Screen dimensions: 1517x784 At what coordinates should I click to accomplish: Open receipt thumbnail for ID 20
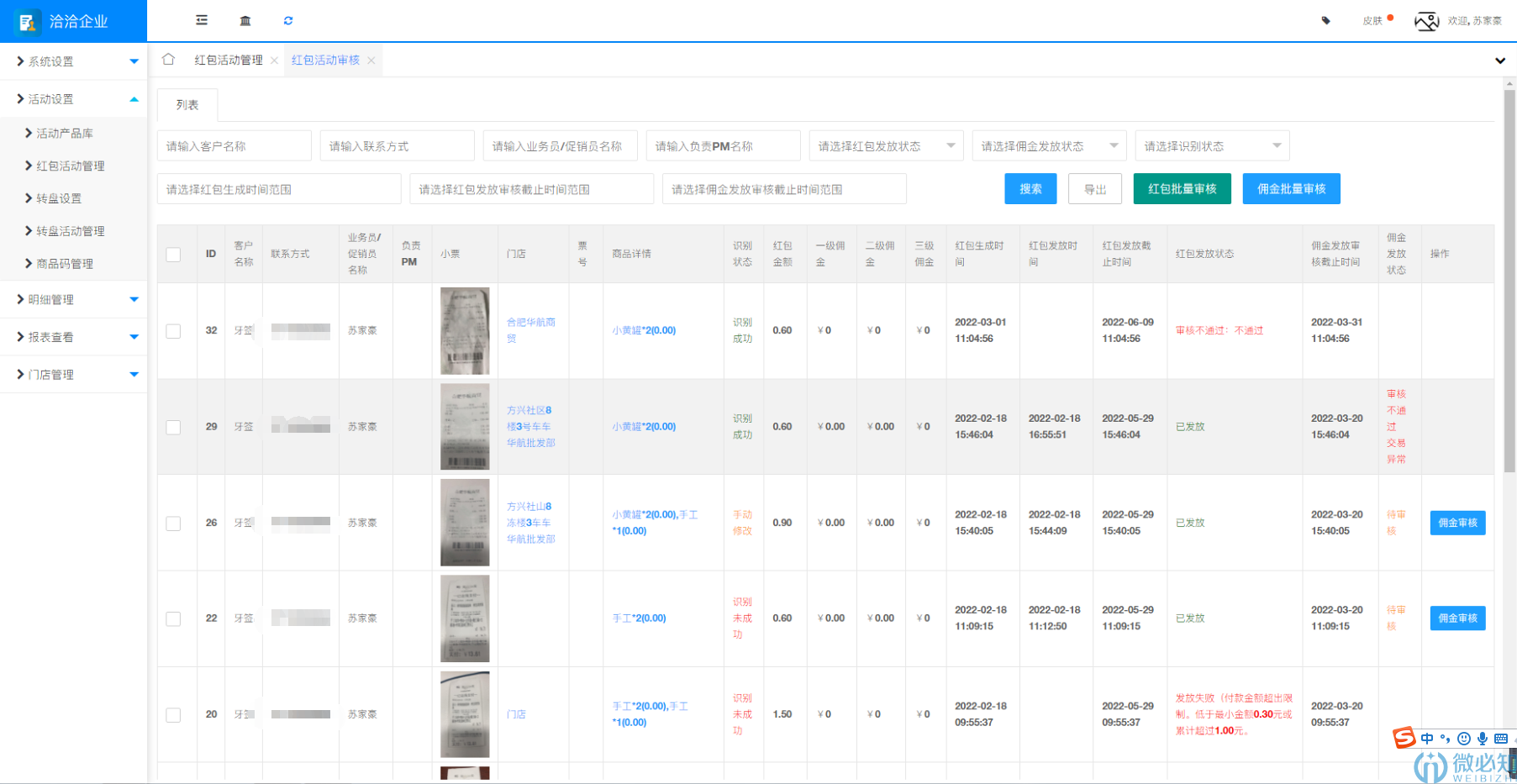coord(465,714)
